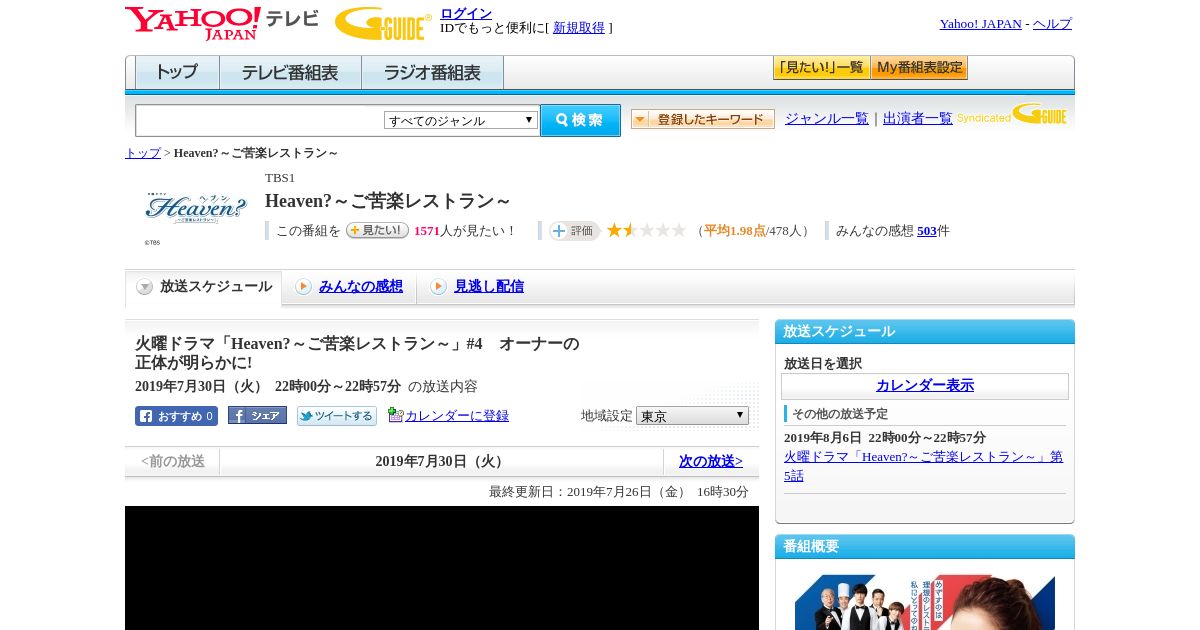Open the Yahoo! JAPAN テレビ logo

point(222,23)
